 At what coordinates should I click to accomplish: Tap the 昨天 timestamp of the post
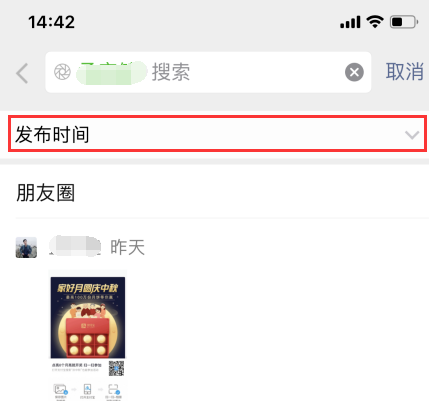click(128, 247)
